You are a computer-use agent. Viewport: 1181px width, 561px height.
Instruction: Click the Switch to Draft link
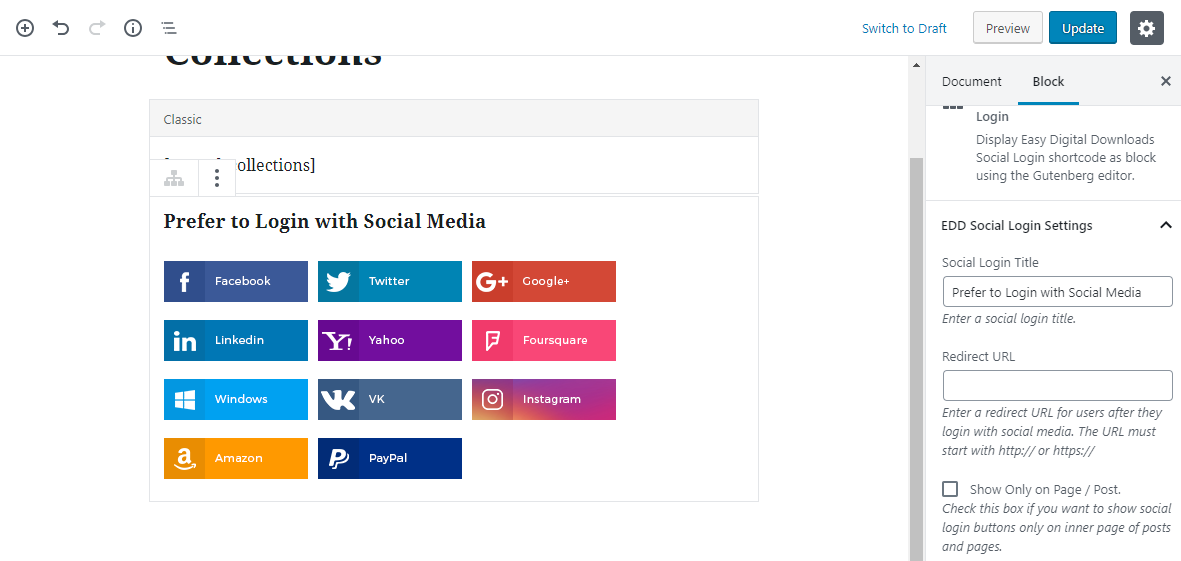click(904, 28)
